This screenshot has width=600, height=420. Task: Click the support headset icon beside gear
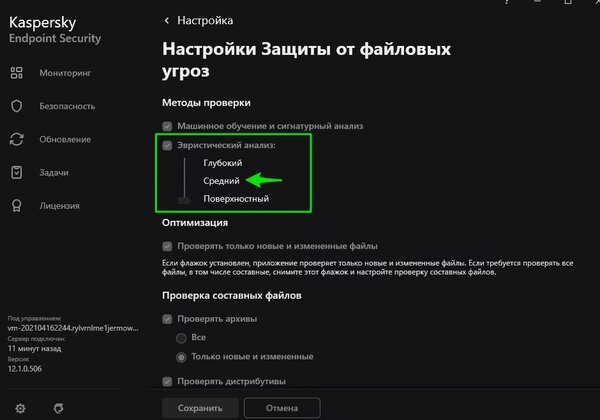[x=59, y=408]
